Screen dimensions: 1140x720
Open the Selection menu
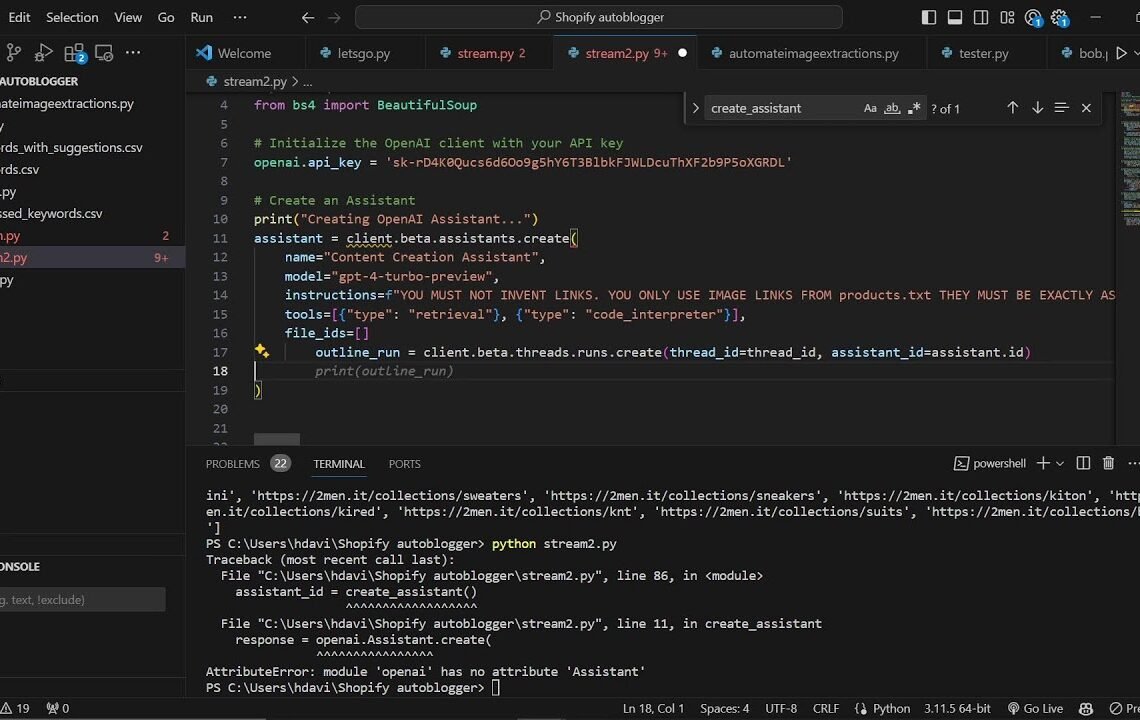[x=72, y=17]
